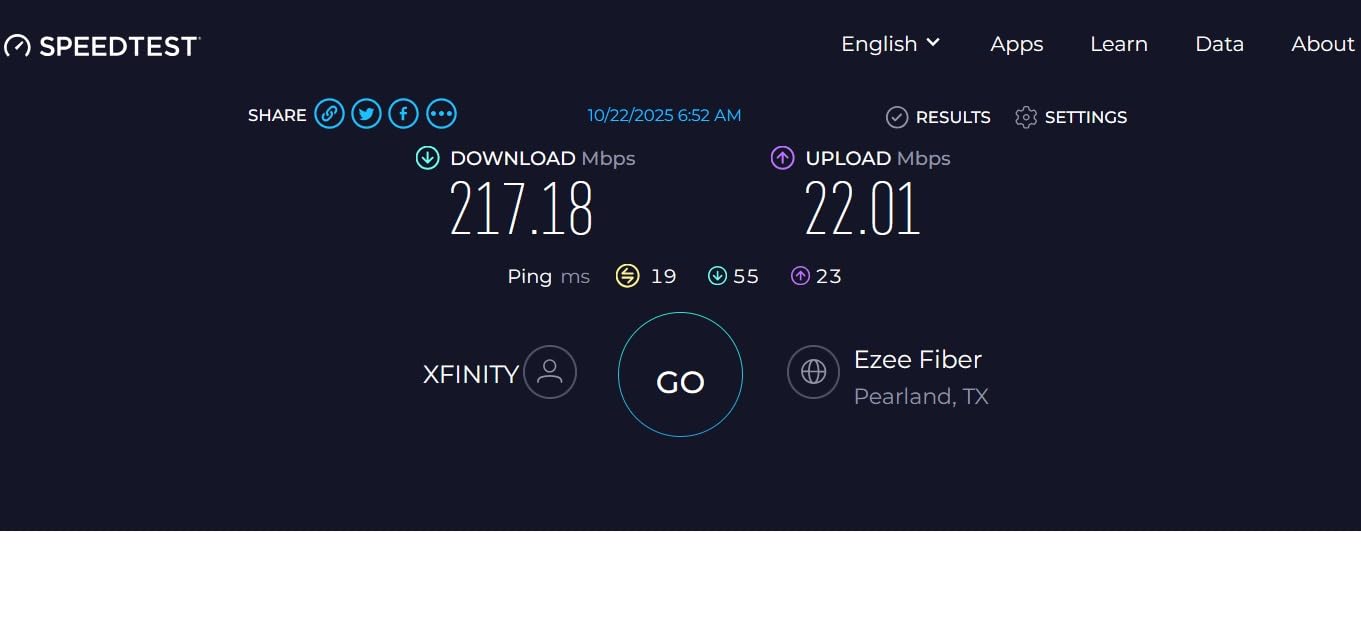Click the Speedtest logo
Screen dimensions: 1361x638
point(100,44)
